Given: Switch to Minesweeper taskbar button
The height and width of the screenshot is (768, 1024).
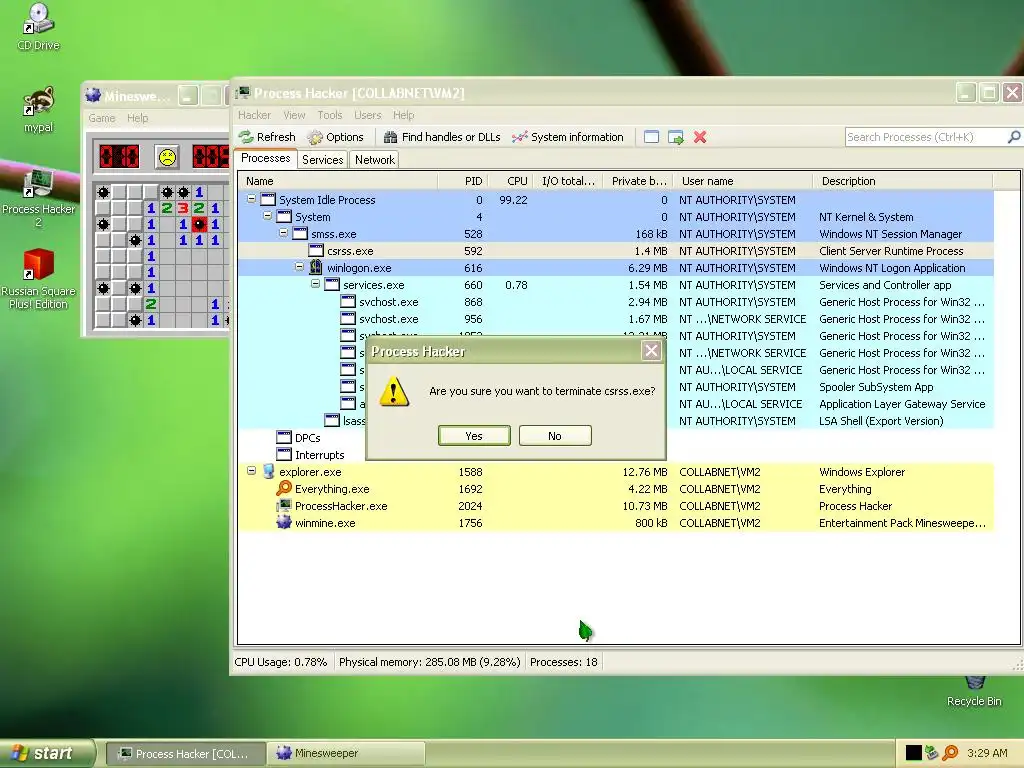Looking at the screenshot, I should coord(346,754).
